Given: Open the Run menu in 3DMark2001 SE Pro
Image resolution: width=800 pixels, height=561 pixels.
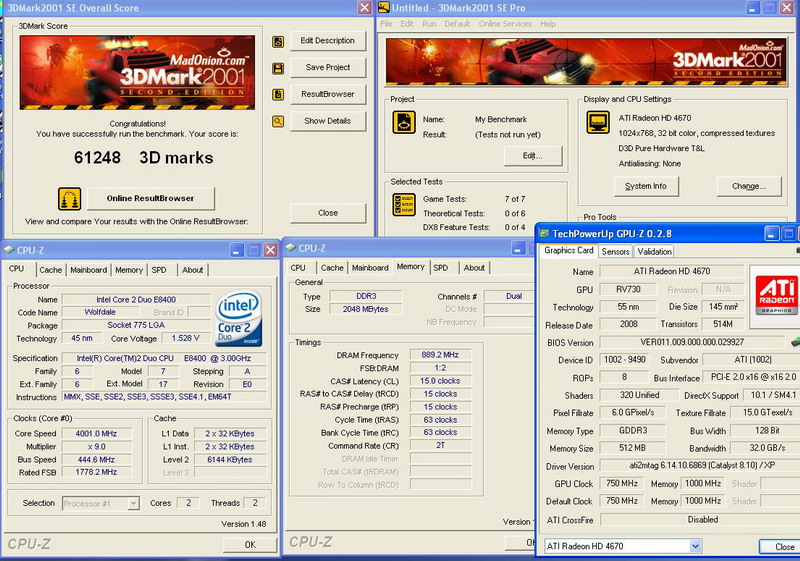Looking at the screenshot, I should coord(429,24).
